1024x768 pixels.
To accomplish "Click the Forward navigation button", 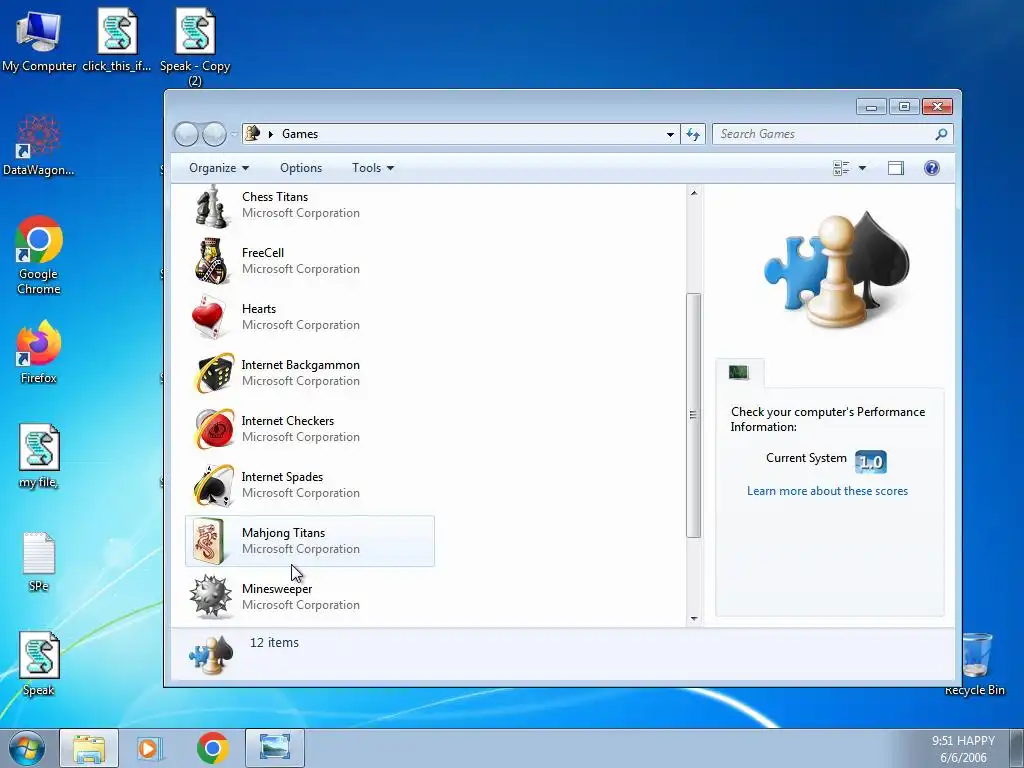I will tap(214, 134).
